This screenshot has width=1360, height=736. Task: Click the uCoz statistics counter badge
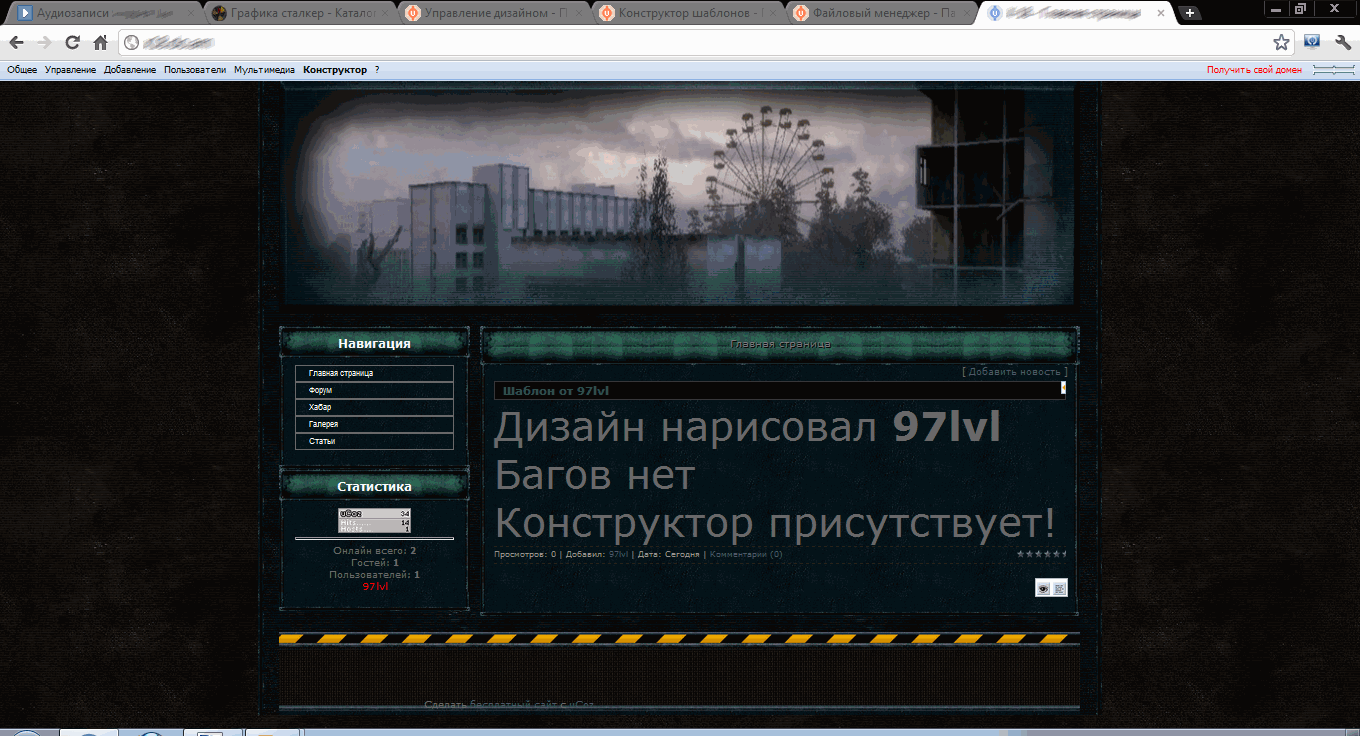pyautogui.click(x=375, y=520)
